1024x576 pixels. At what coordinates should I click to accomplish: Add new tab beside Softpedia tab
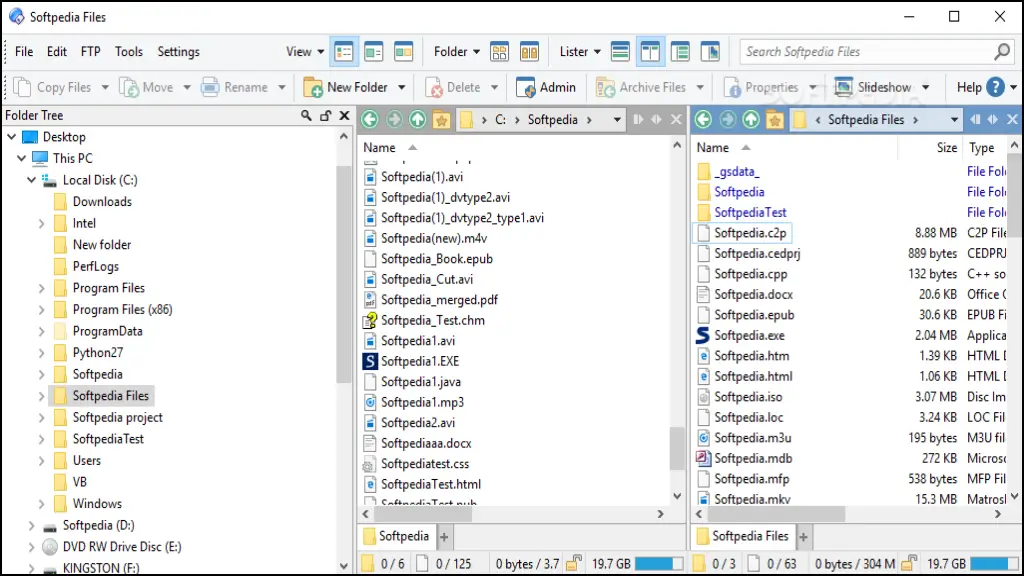coord(444,537)
